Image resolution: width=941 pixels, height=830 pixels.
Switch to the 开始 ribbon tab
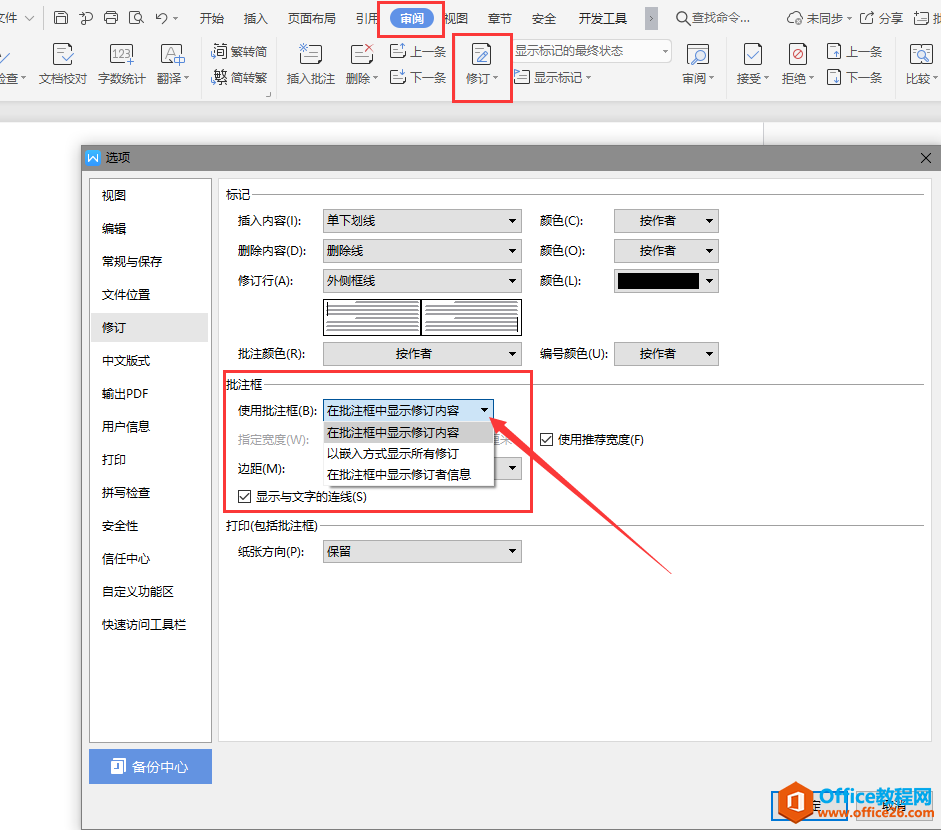tap(211, 19)
